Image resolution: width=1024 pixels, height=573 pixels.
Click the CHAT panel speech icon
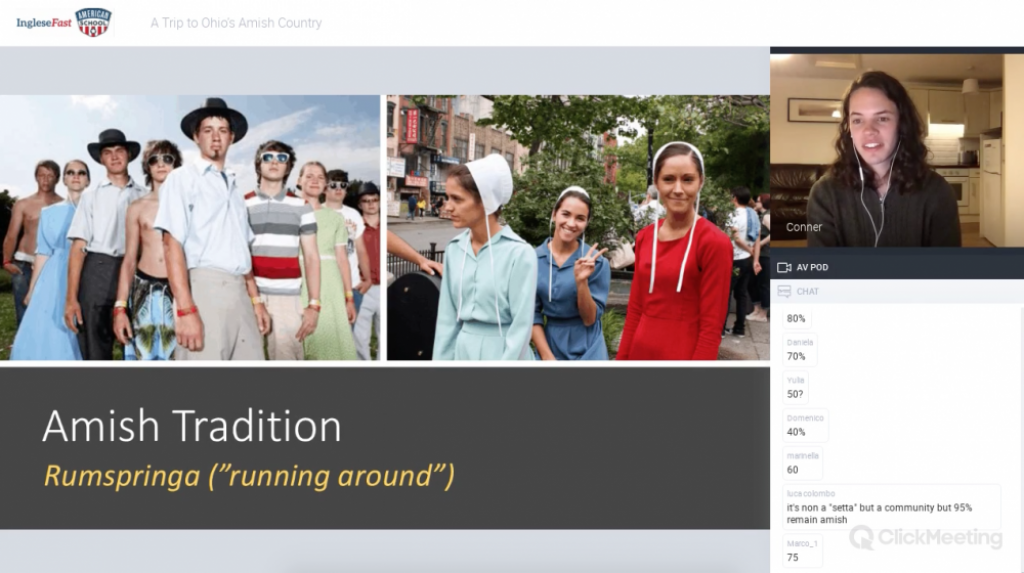784,291
